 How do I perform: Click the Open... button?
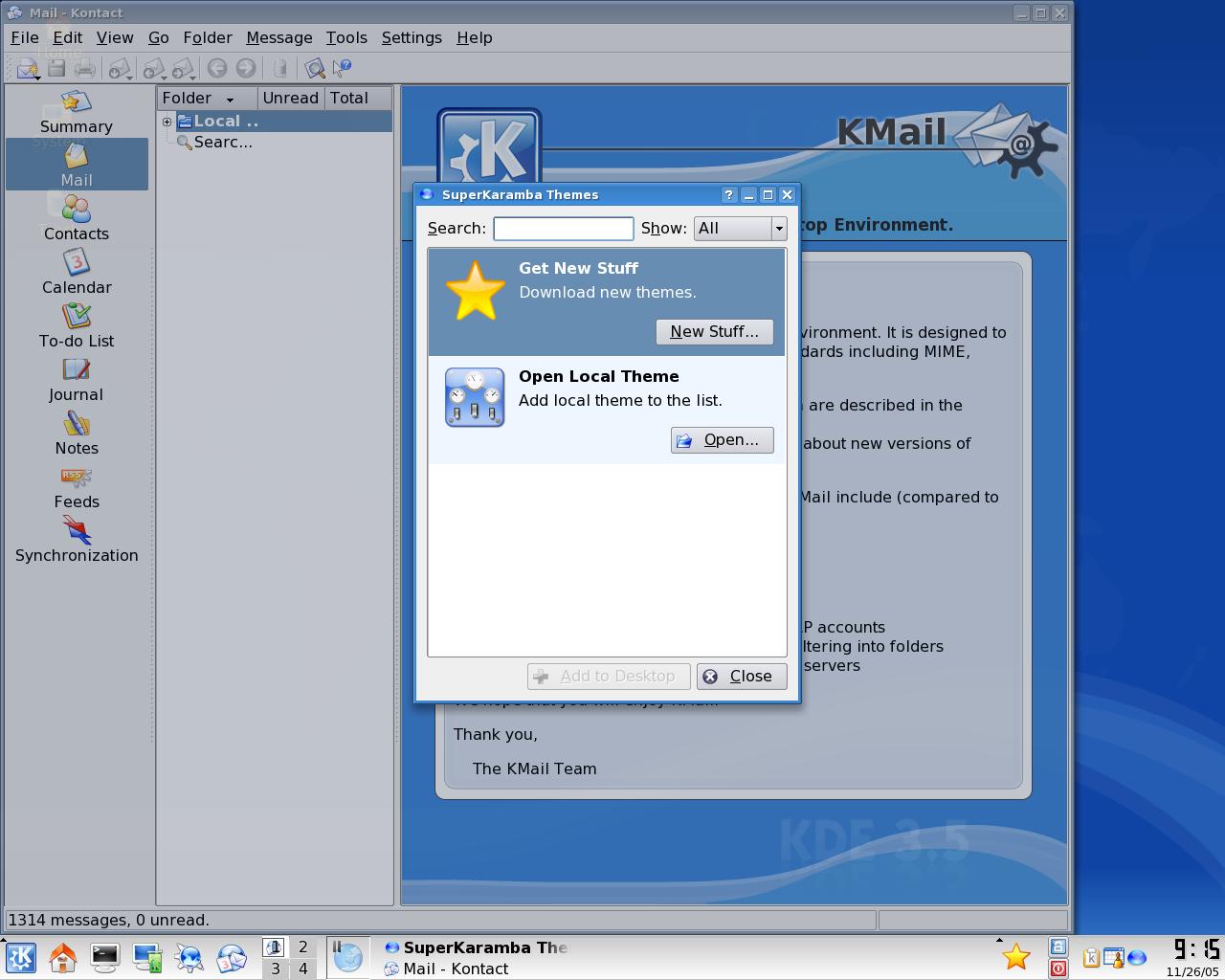click(x=722, y=439)
